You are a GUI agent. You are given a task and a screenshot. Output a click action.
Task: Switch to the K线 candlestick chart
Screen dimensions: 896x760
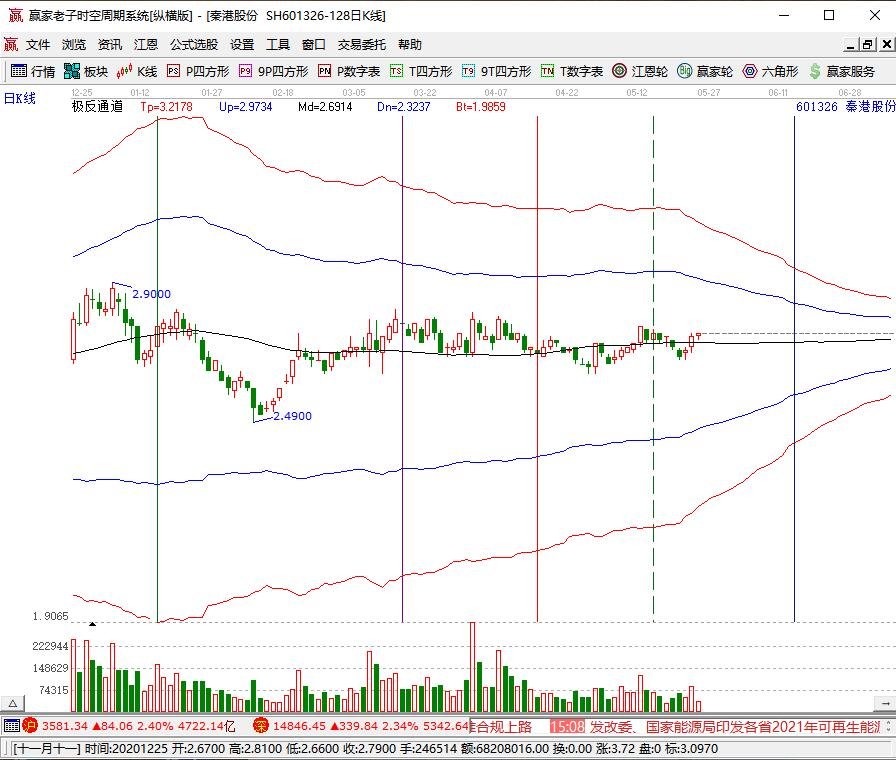137,71
